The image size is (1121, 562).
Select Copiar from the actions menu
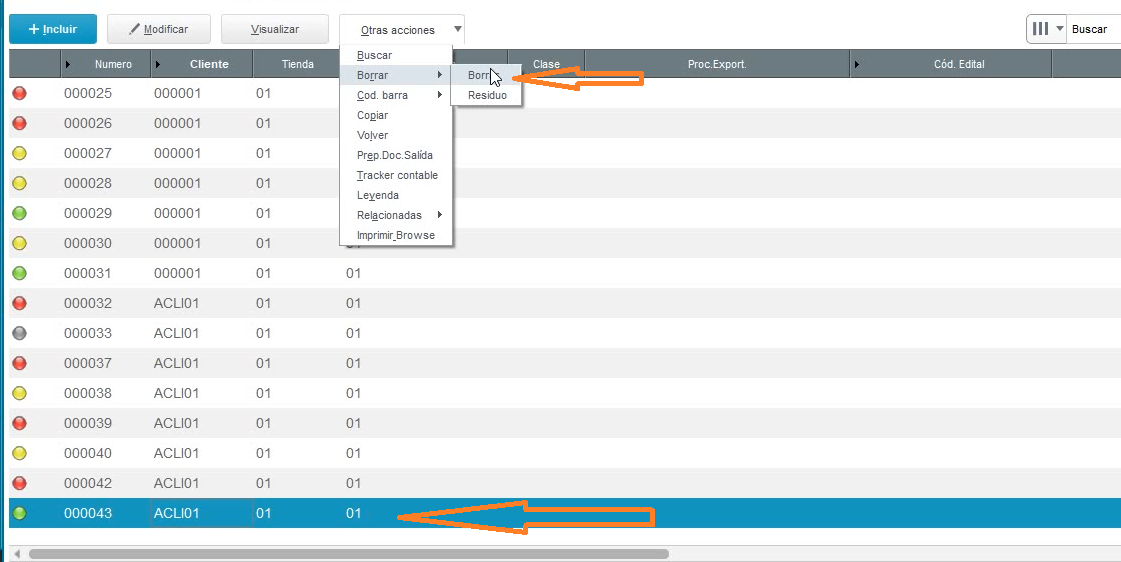372,115
